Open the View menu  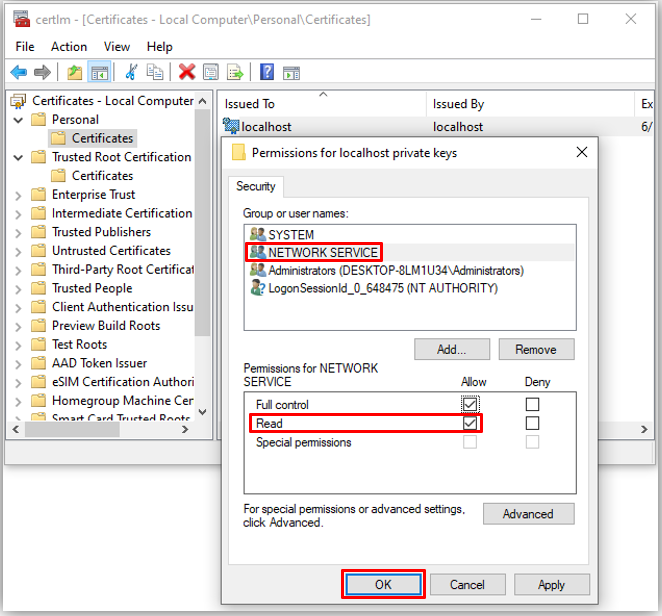click(117, 46)
